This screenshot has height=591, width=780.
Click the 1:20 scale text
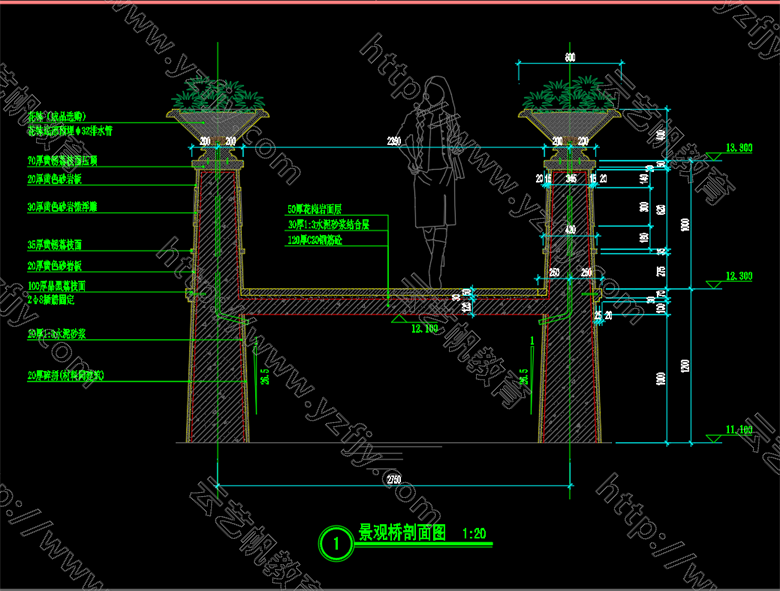pos(474,534)
